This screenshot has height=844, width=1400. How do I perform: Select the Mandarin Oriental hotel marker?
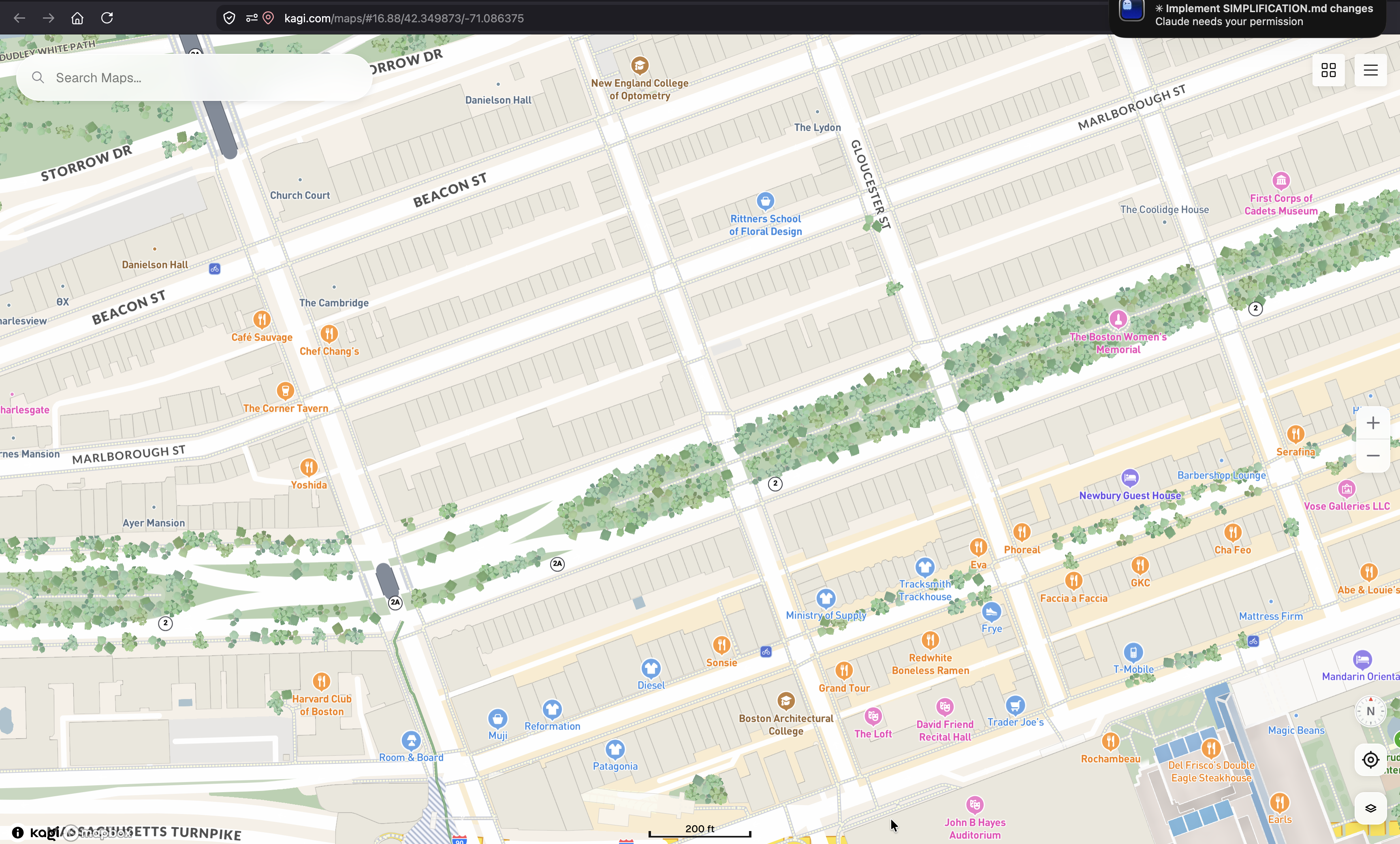click(x=1362, y=659)
